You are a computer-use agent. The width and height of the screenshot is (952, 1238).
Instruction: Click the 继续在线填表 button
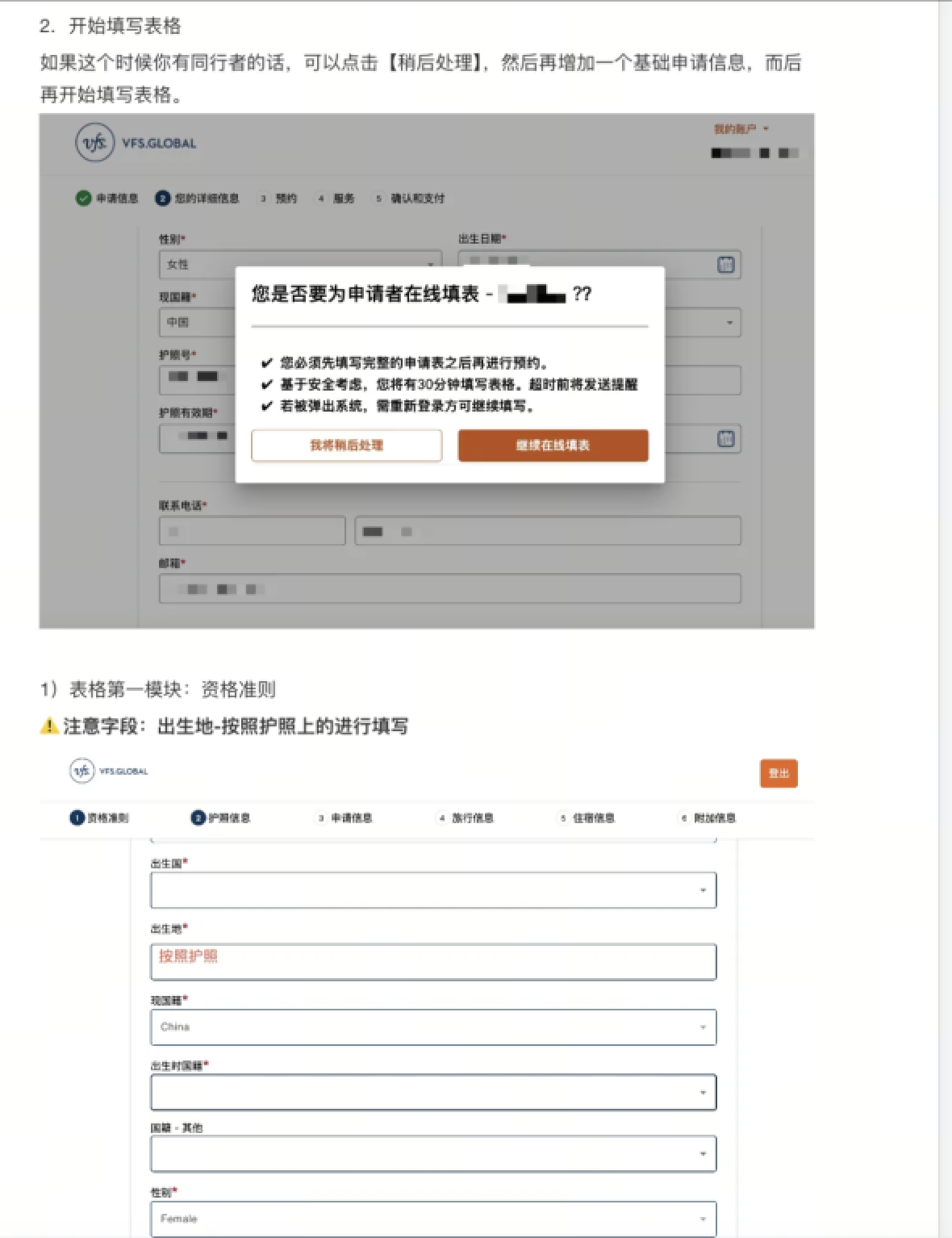[553, 445]
